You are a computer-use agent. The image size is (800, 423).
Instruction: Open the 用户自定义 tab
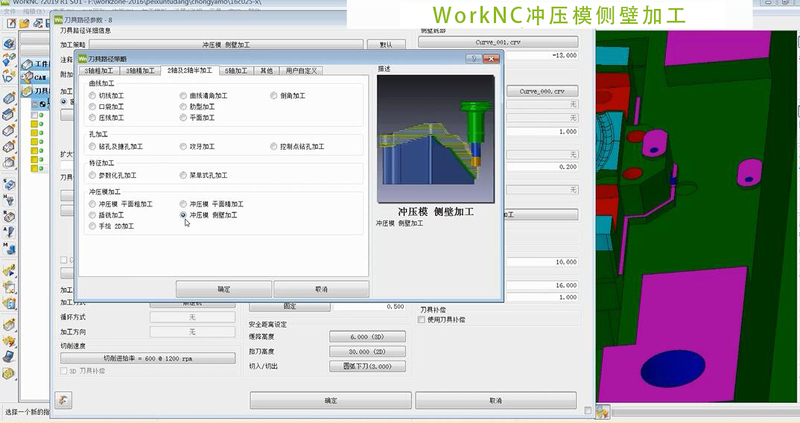(302, 70)
